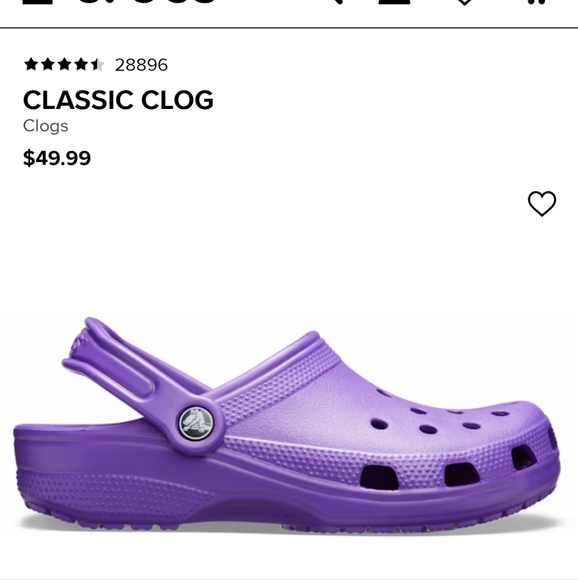Open the 28896 reviews count link

coord(141,65)
